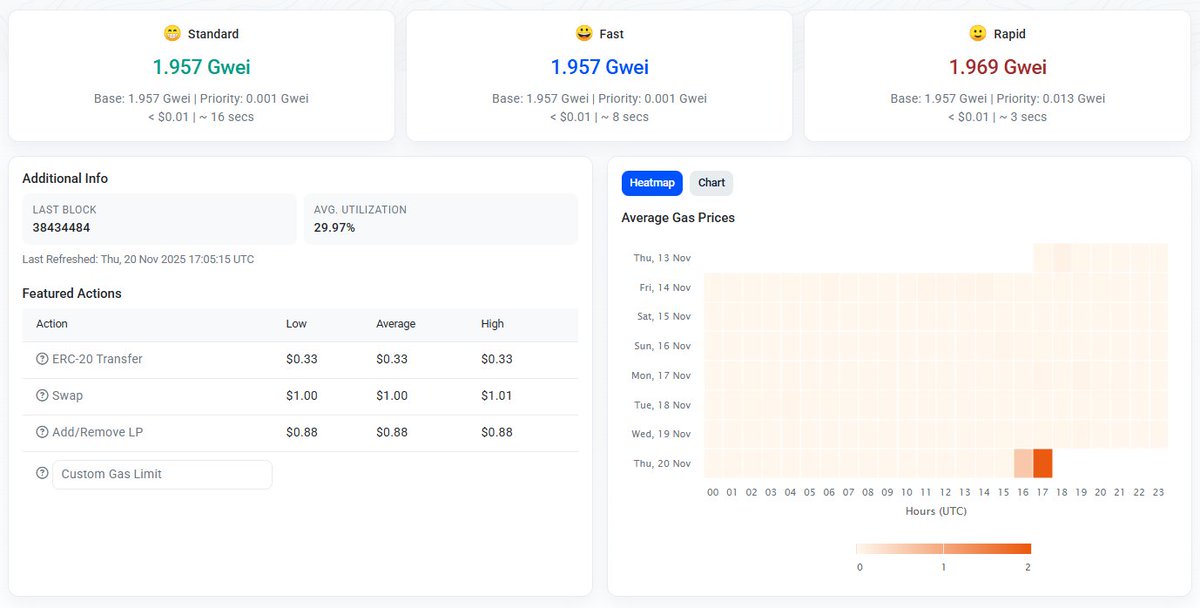The image size is (1200, 608).
Task: Click the heatmap color scale legend bar
Action: 943,548
